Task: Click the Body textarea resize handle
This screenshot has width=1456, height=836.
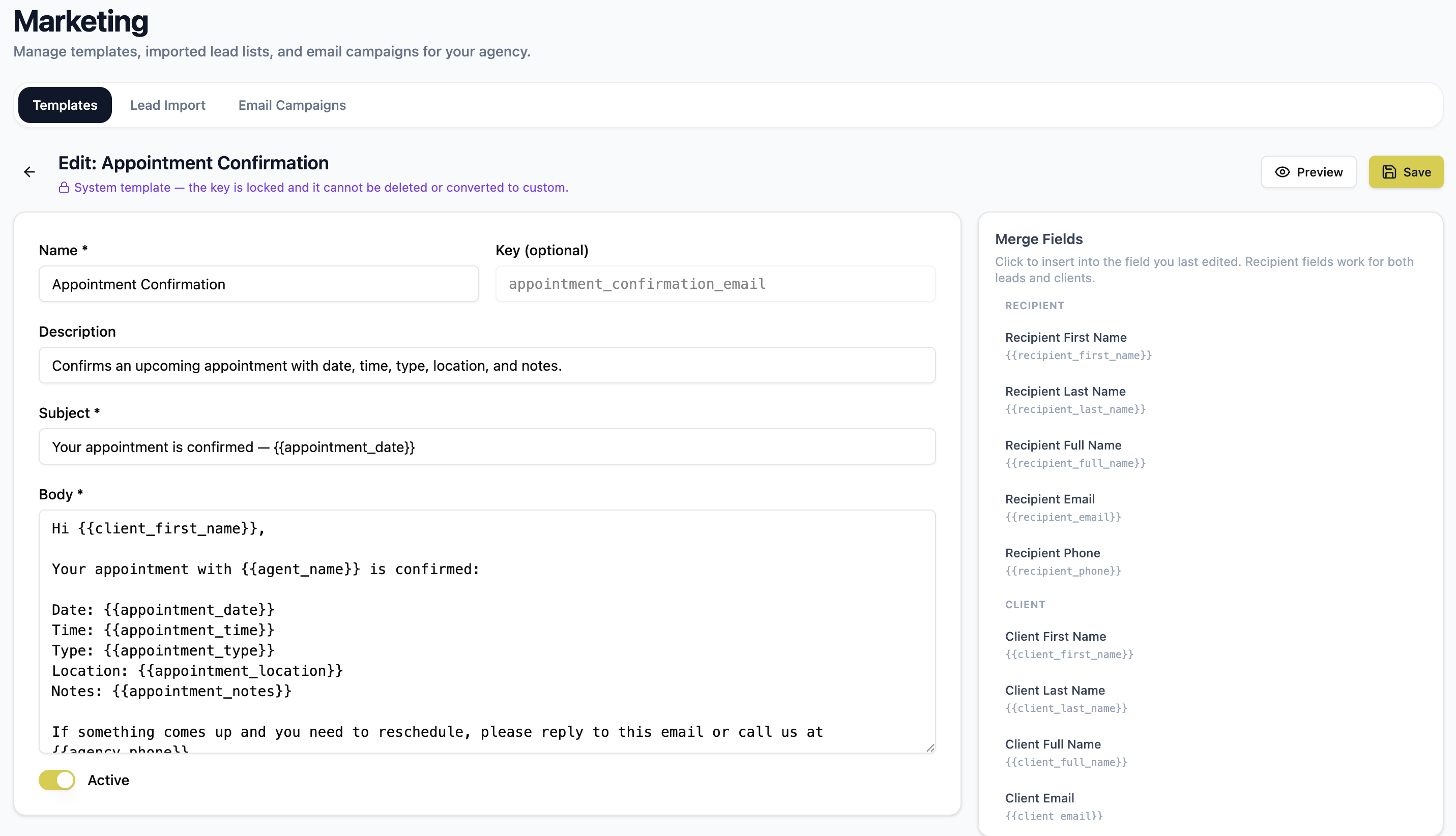Action: (x=930, y=748)
